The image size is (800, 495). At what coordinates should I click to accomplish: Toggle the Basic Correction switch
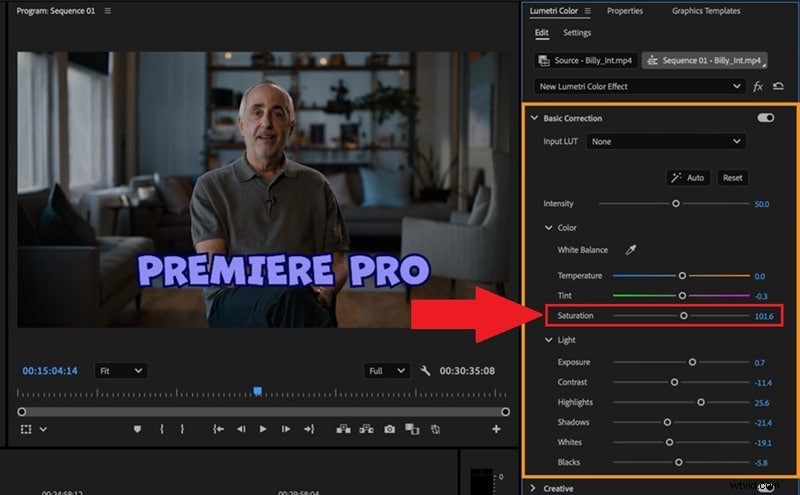coord(766,118)
